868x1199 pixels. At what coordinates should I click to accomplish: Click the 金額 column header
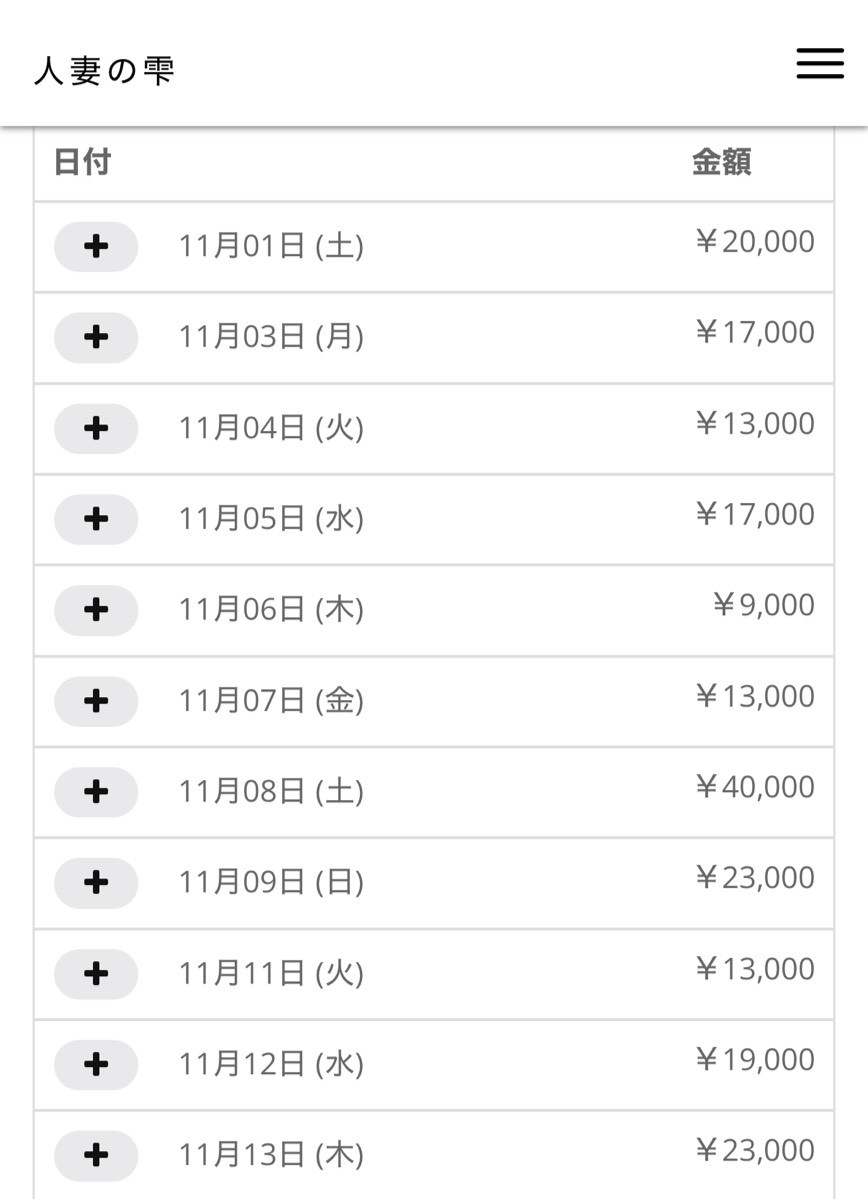tap(721, 162)
